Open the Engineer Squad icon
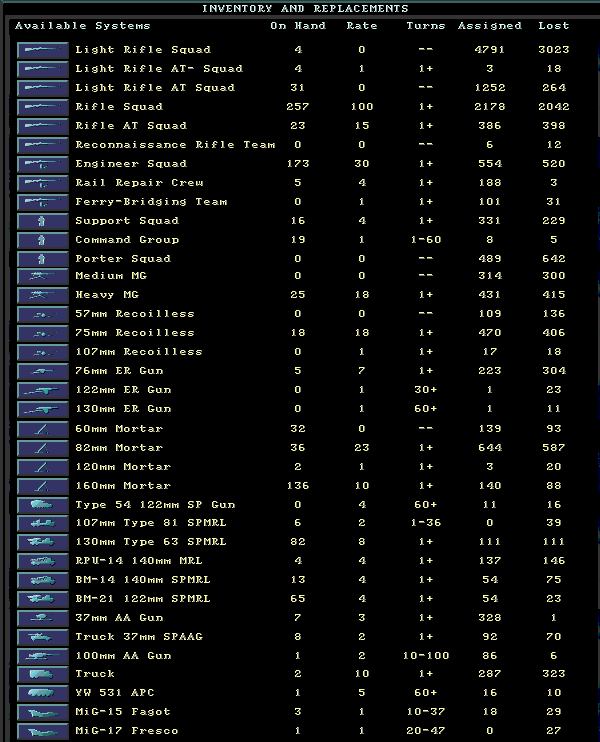Screen dimensions: 600x742 point(43,164)
